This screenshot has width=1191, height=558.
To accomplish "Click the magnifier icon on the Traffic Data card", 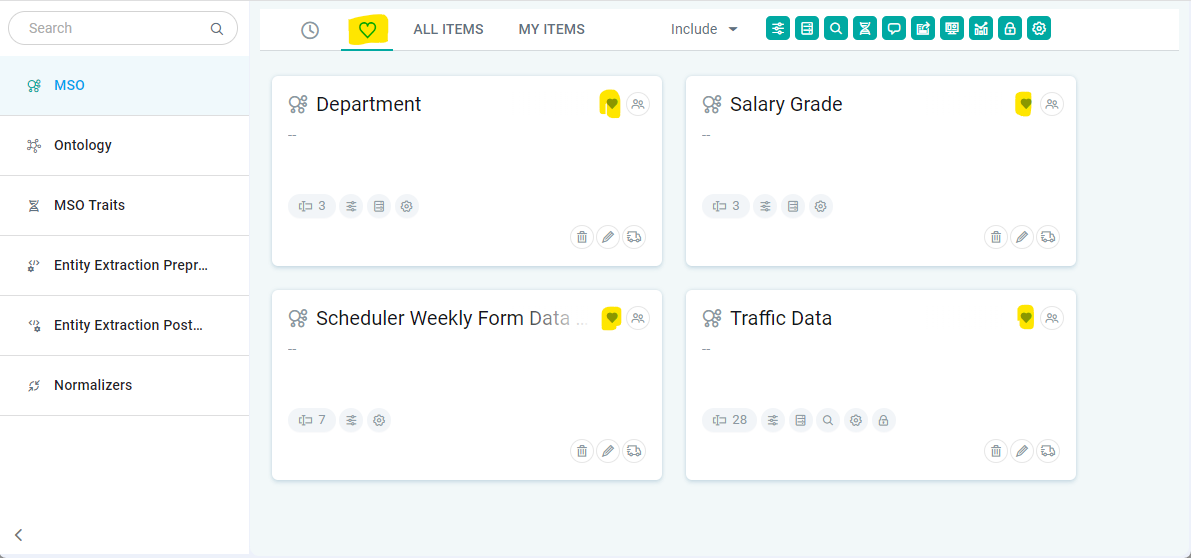I will coord(828,420).
